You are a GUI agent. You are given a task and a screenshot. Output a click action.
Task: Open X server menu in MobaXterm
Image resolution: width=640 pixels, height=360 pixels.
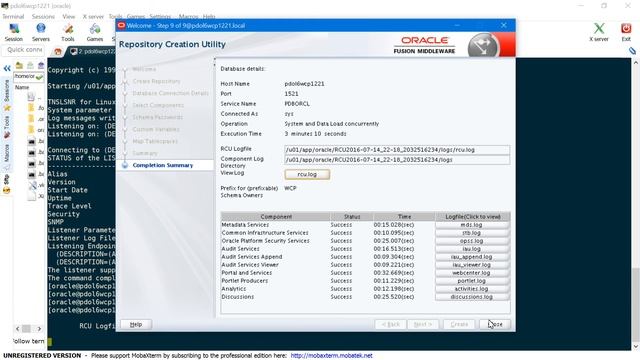pos(93,16)
